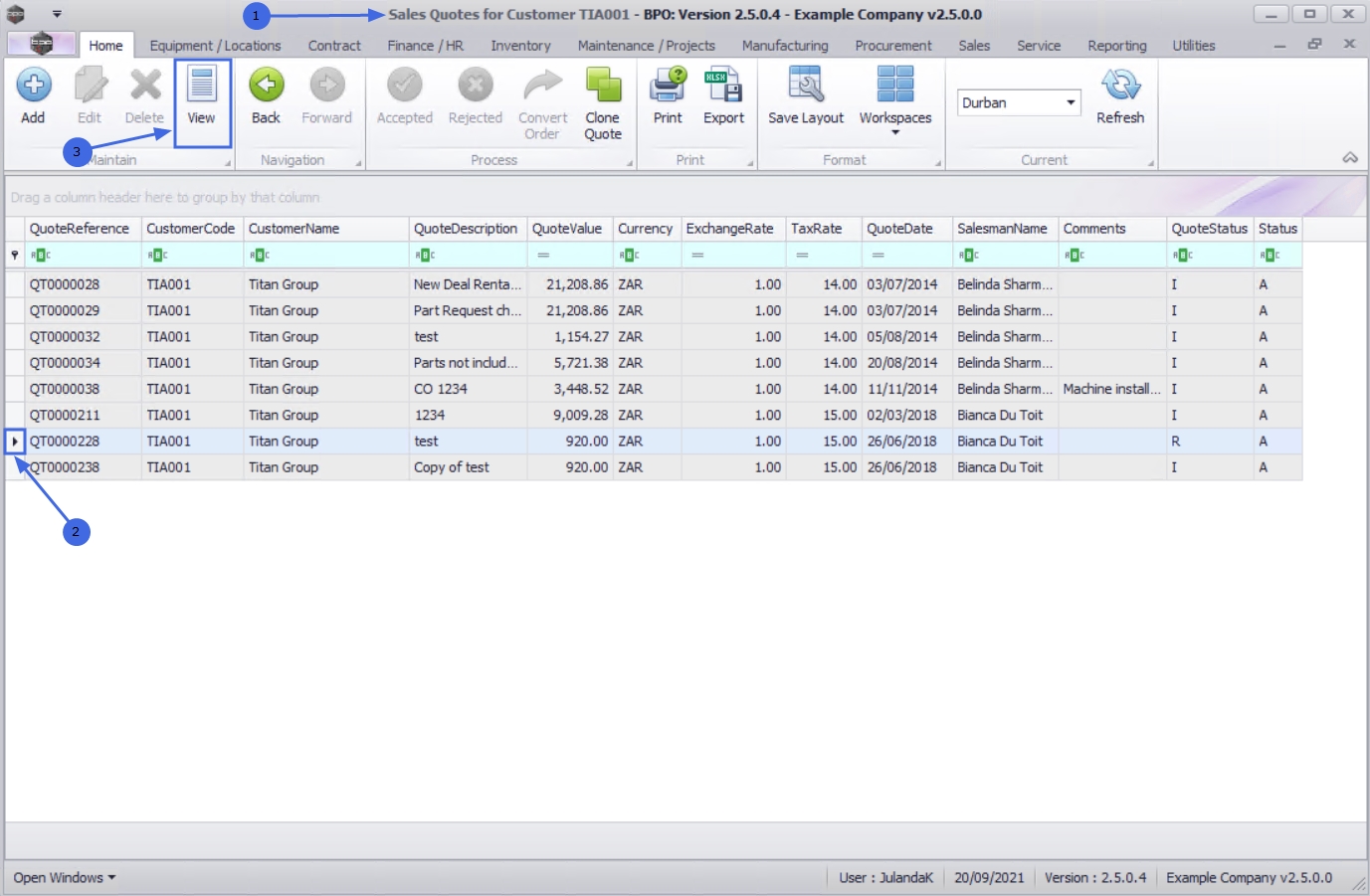Click the 'User : JulandaK' status bar entry
Image resolution: width=1370 pixels, height=896 pixels.
pos(885,878)
